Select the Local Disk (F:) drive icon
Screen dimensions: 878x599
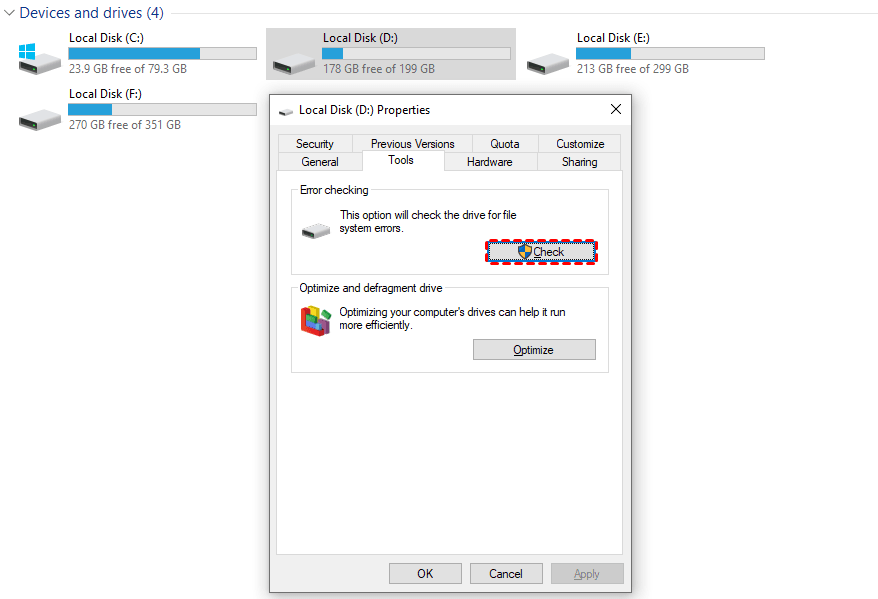point(39,120)
